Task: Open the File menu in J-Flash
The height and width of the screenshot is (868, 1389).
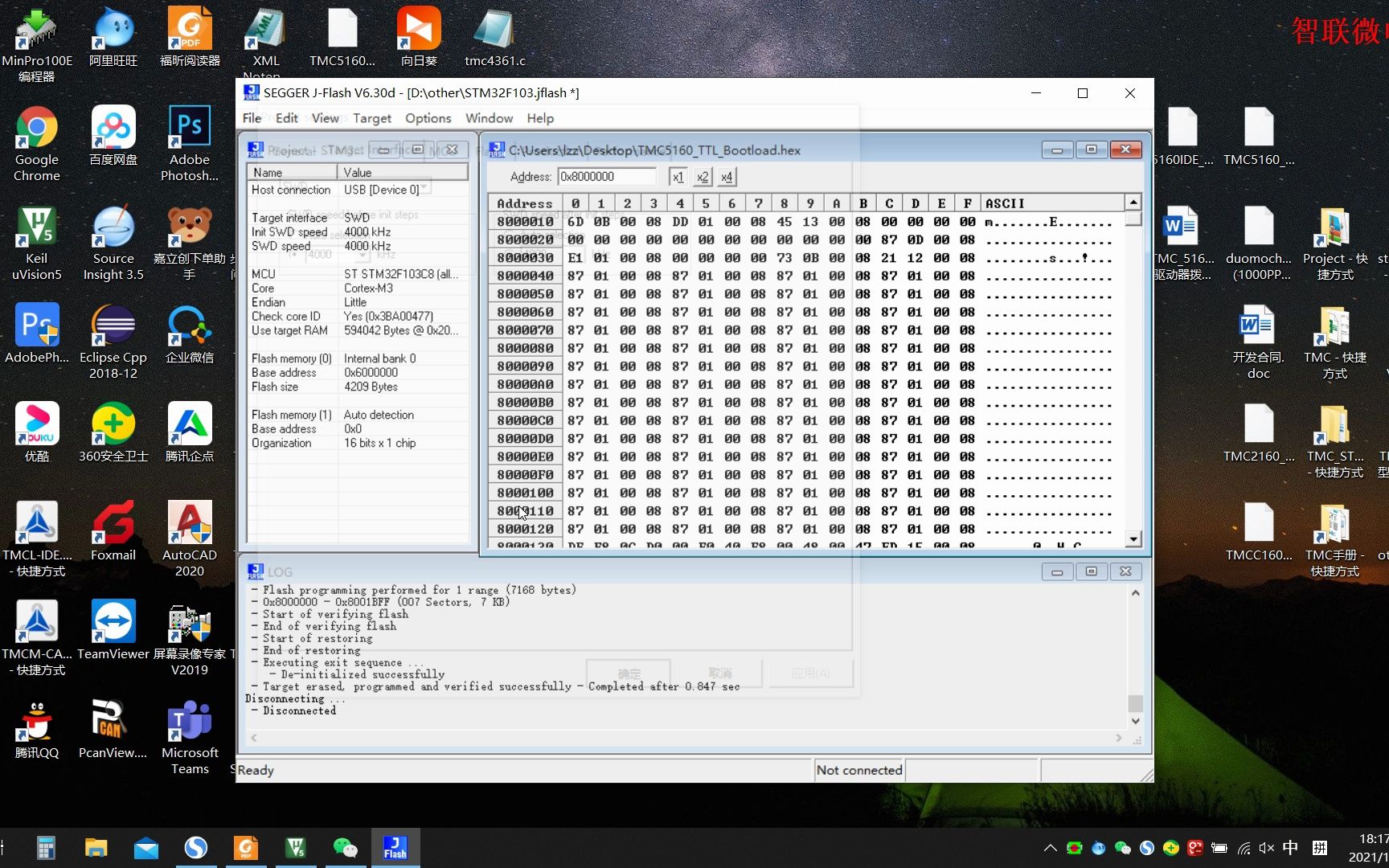Action: coord(252,118)
